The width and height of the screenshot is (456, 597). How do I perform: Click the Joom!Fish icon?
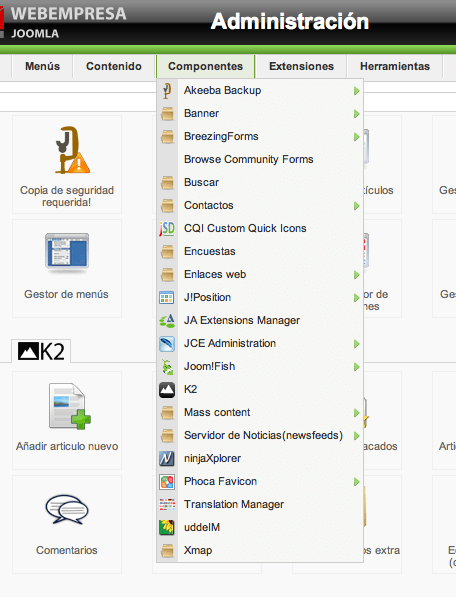click(x=167, y=367)
